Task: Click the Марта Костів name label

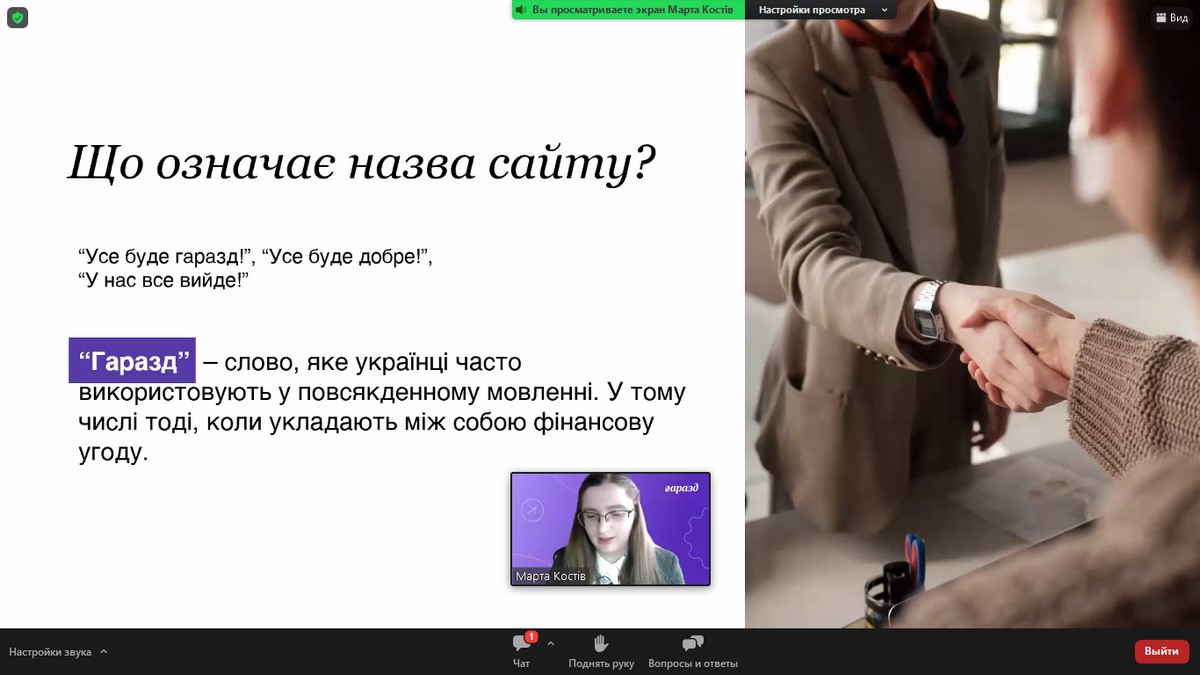Action: click(551, 577)
